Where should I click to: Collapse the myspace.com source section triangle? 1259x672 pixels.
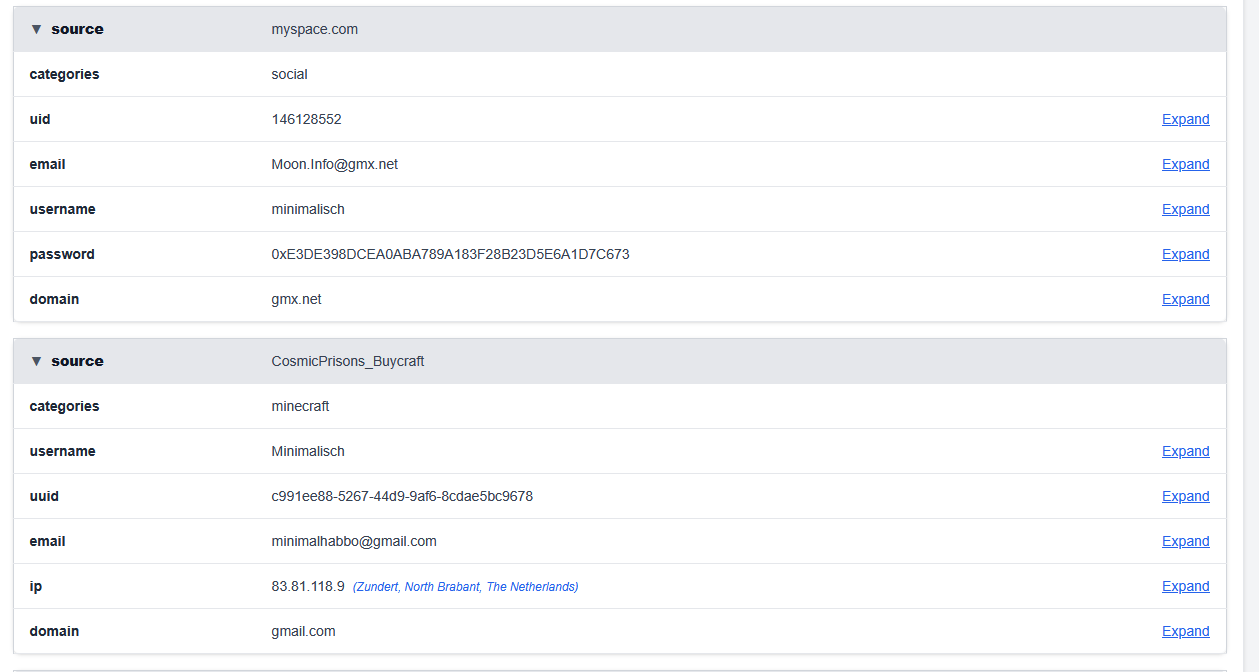coord(37,29)
